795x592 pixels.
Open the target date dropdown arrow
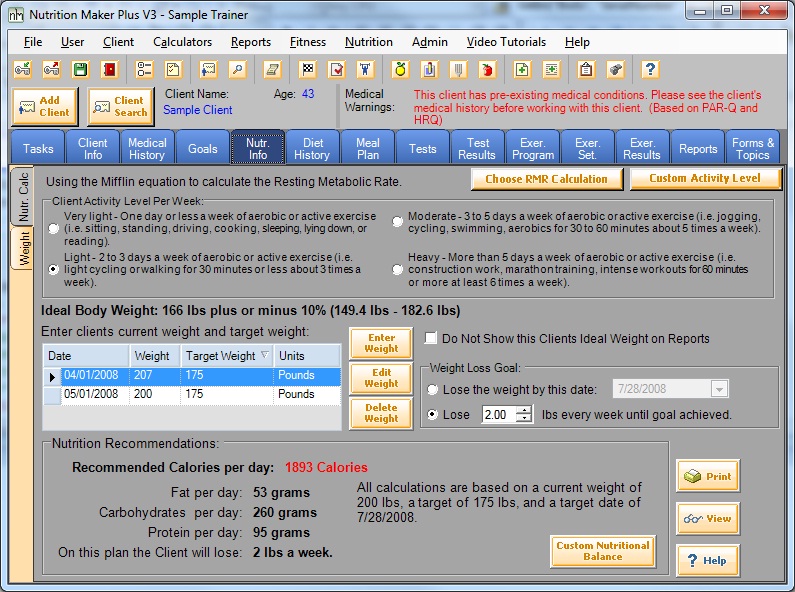(719, 389)
